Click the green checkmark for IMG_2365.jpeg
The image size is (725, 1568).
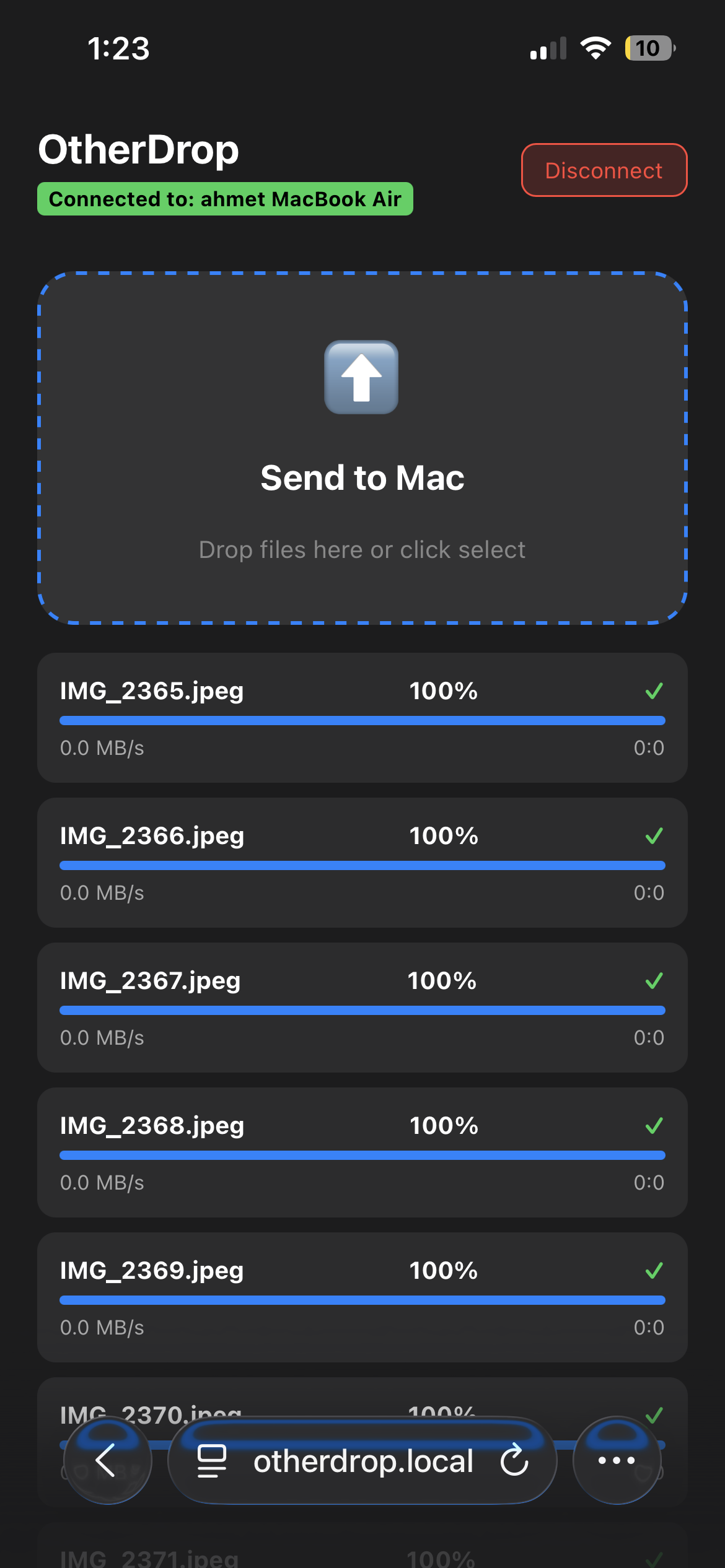pos(654,690)
